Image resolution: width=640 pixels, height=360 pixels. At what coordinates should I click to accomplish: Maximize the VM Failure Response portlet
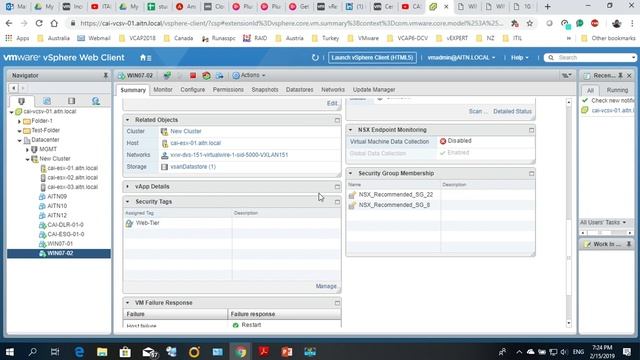[x=337, y=303]
